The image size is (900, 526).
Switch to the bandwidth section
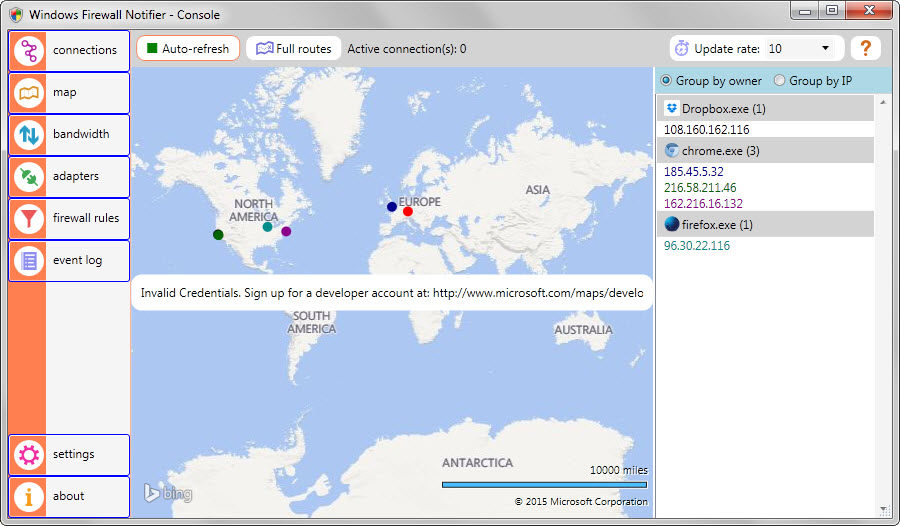pos(69,135)
